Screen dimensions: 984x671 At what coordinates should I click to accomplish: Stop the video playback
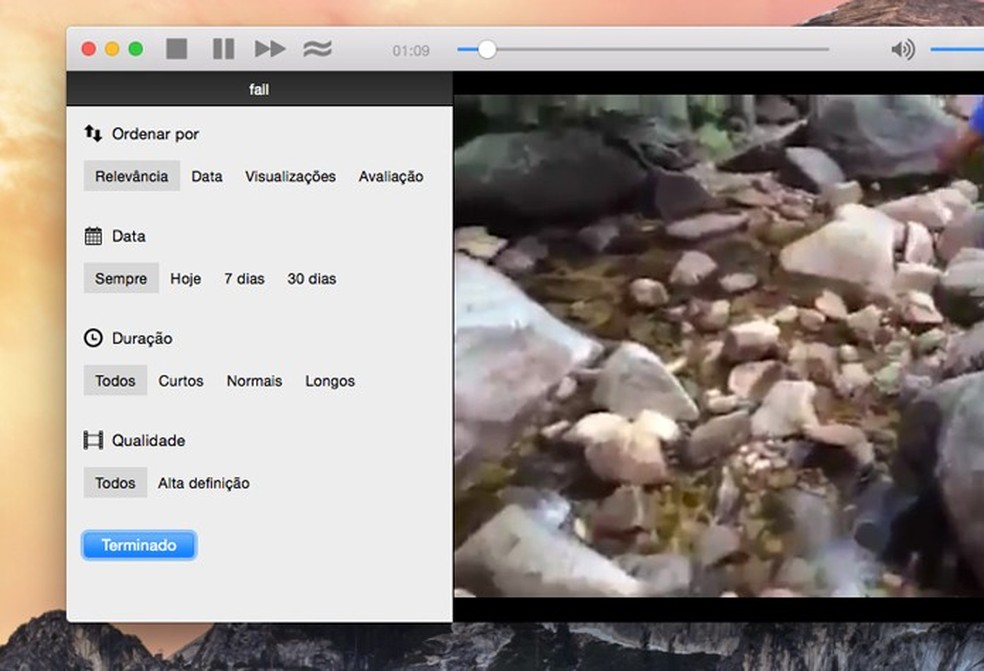click(177, 49)
